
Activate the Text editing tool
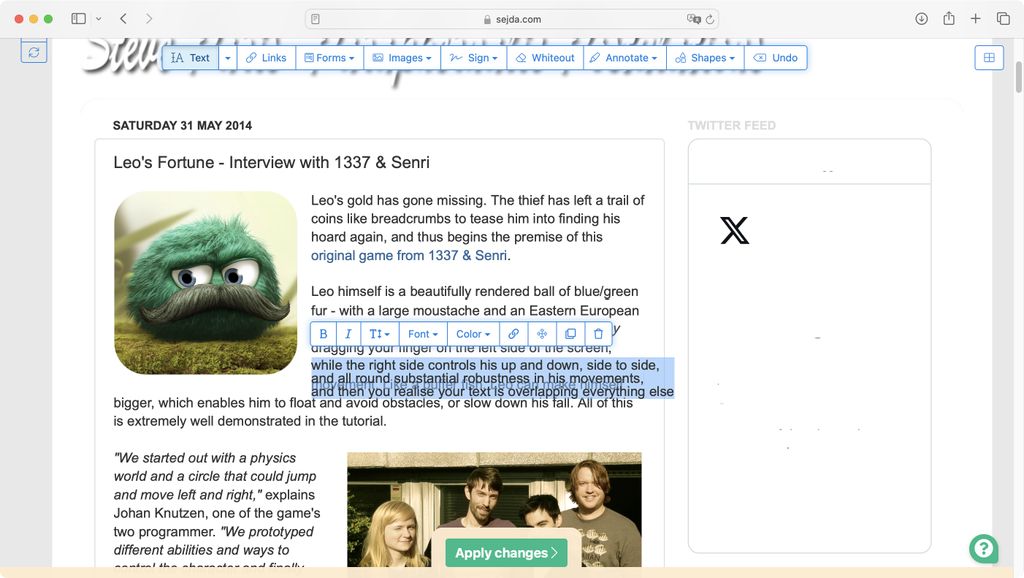(x=190, y=57)
